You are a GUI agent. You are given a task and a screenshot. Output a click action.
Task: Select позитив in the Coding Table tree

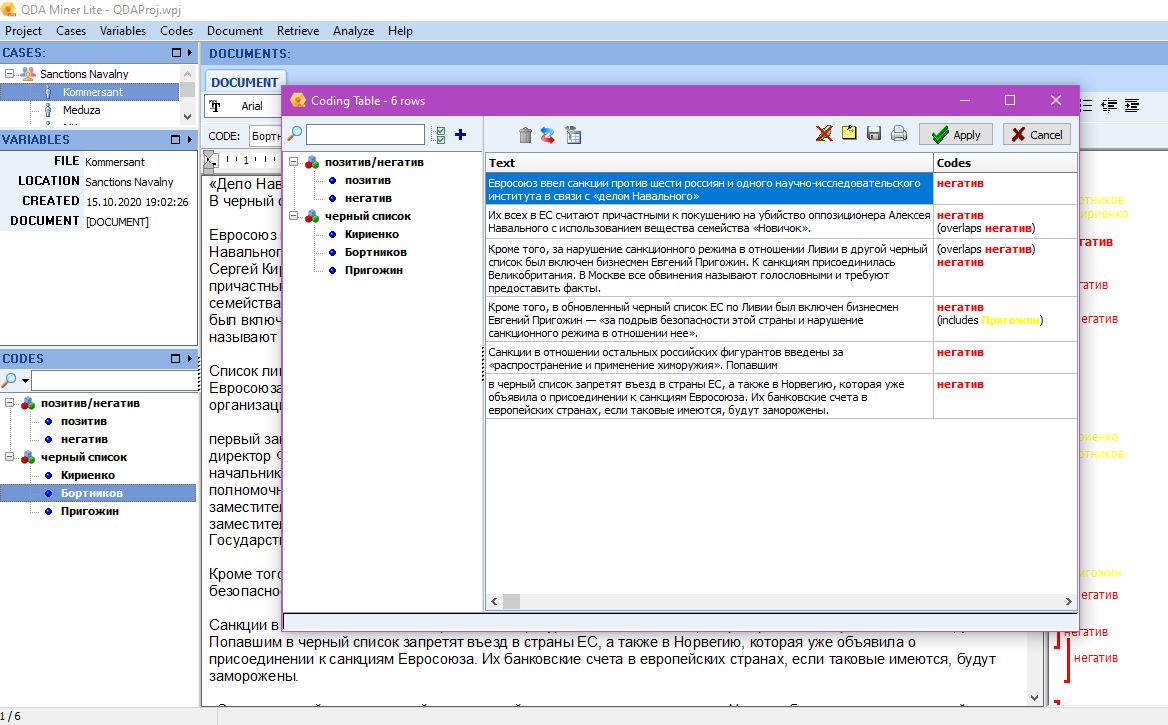coord(367,180)
